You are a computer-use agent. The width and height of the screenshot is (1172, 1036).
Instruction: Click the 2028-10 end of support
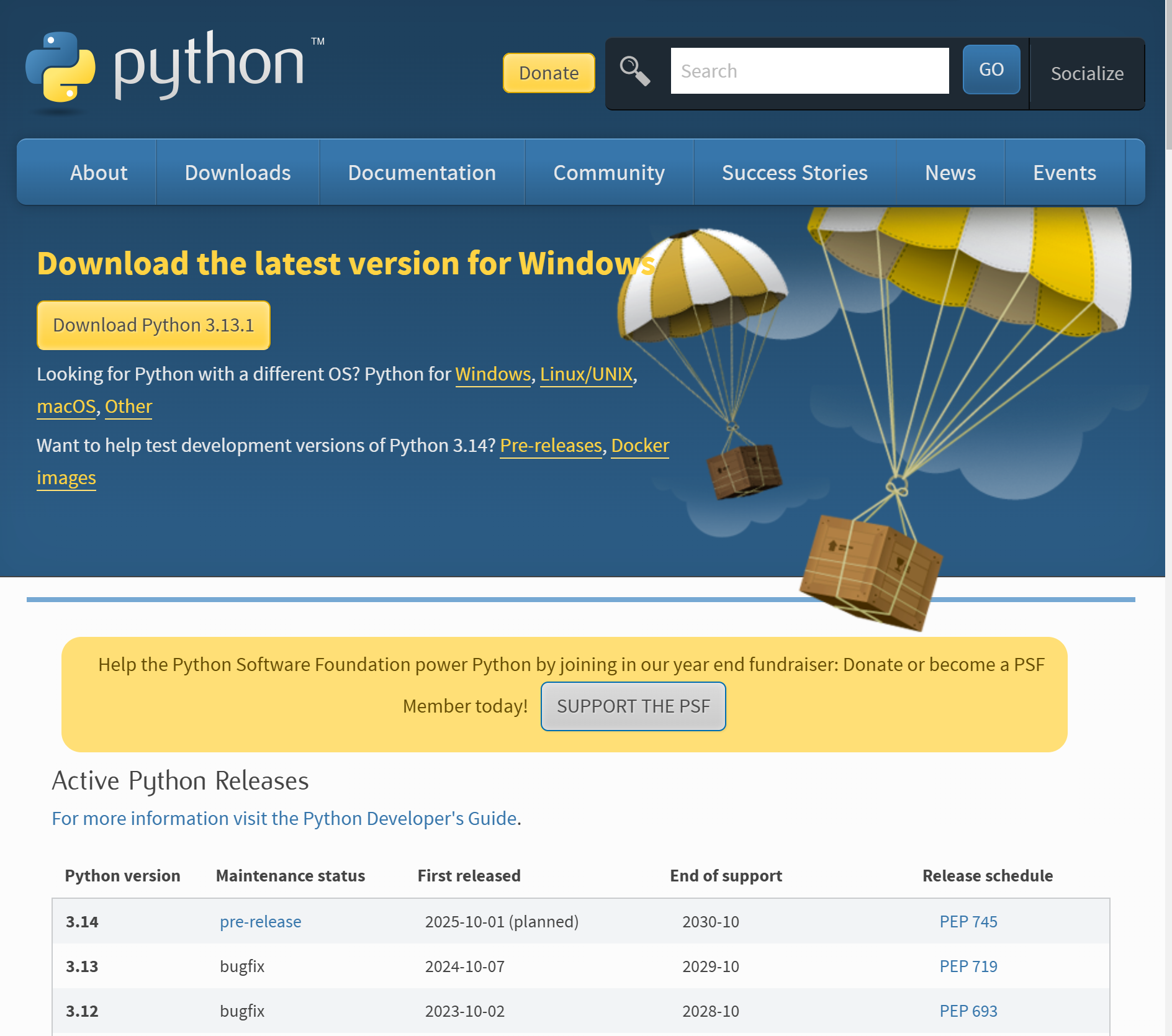711,1011
